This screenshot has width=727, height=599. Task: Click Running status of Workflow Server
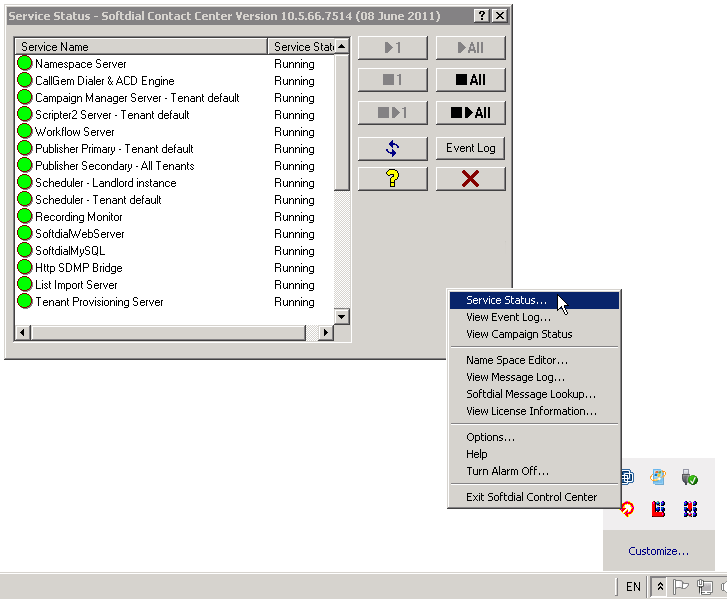coord(294,132)
